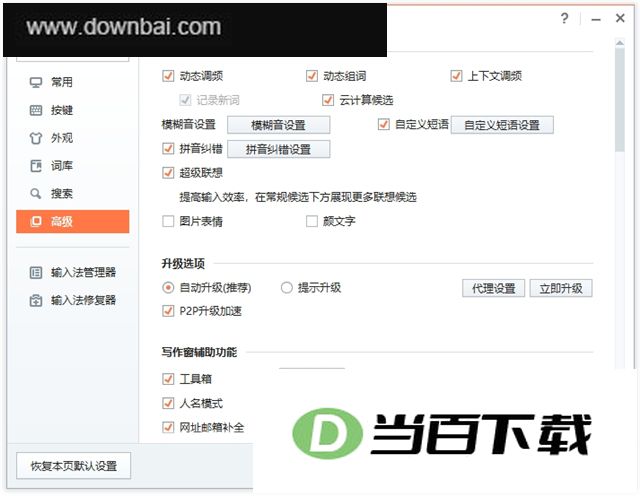Click the 代理设置 button
The image size is (640, 496).
coord(493,289)
